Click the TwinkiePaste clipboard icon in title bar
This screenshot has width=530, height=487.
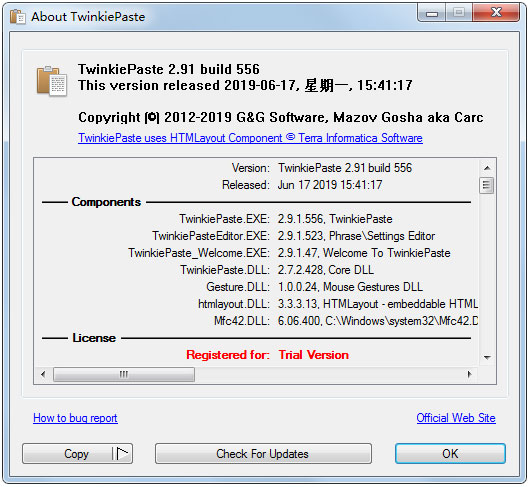pyautogui.click(x=18, y=17)
